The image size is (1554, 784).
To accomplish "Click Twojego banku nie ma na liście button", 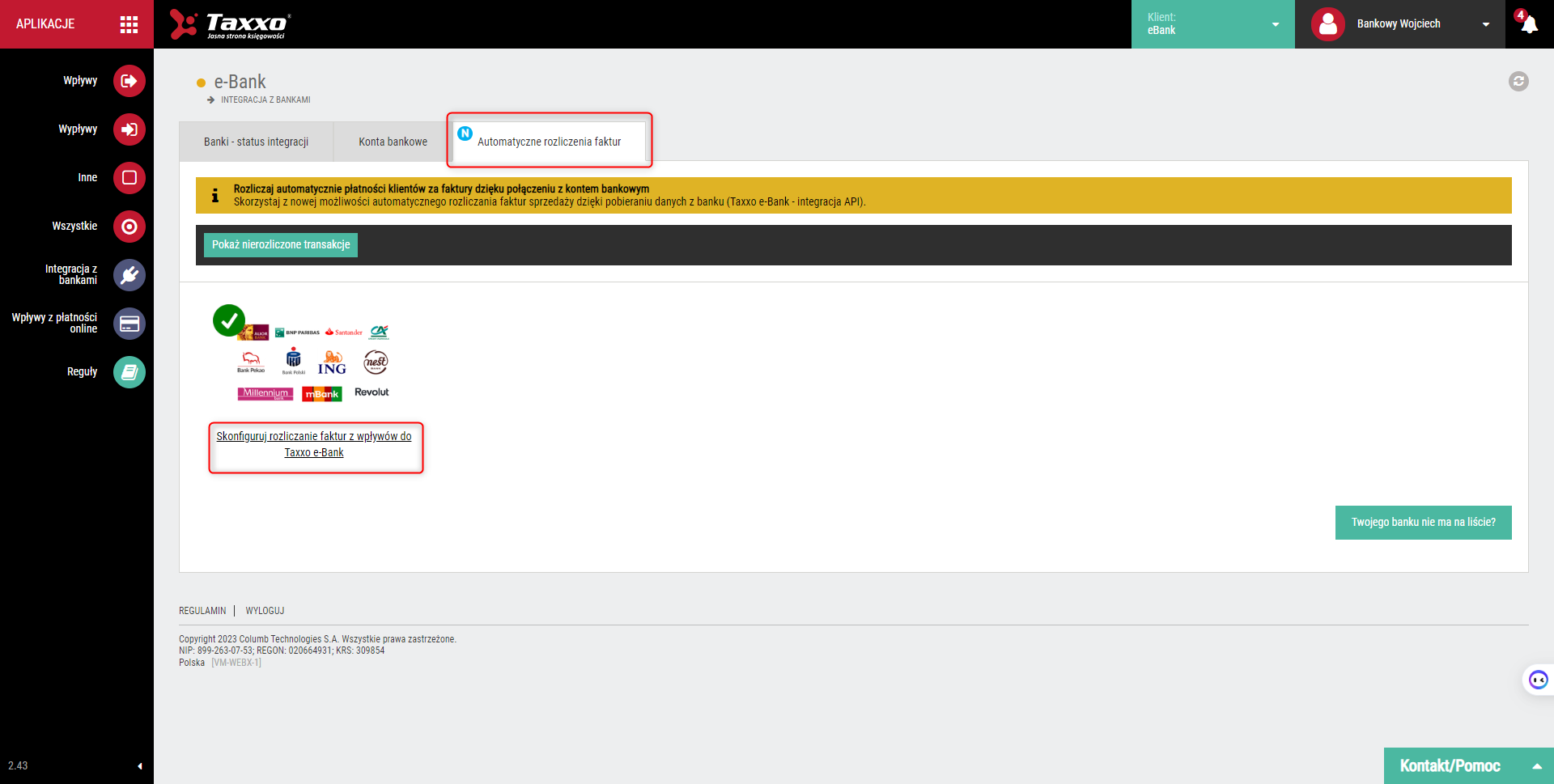I will click(1423, 523).
